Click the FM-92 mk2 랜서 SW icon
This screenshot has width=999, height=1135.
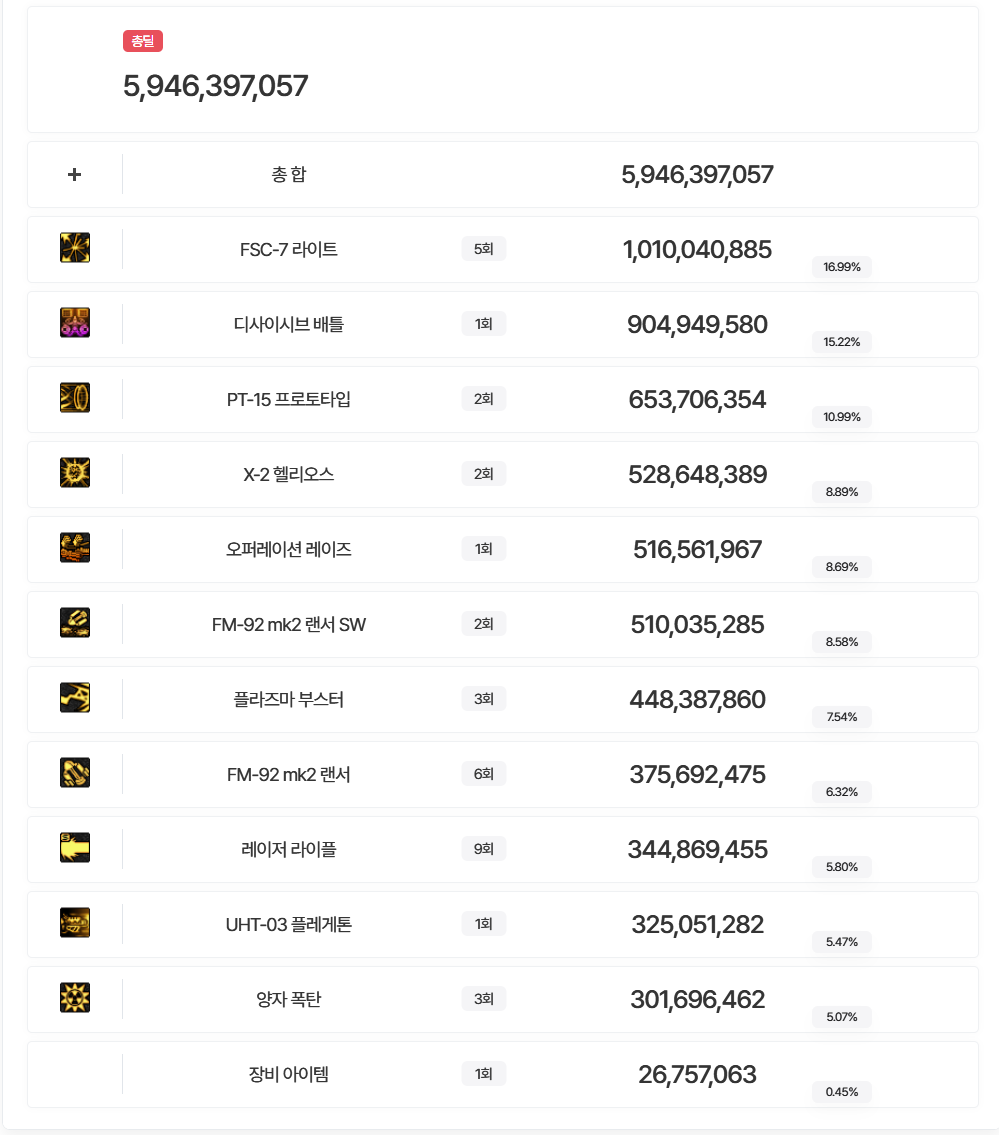(x=75, y=623)
